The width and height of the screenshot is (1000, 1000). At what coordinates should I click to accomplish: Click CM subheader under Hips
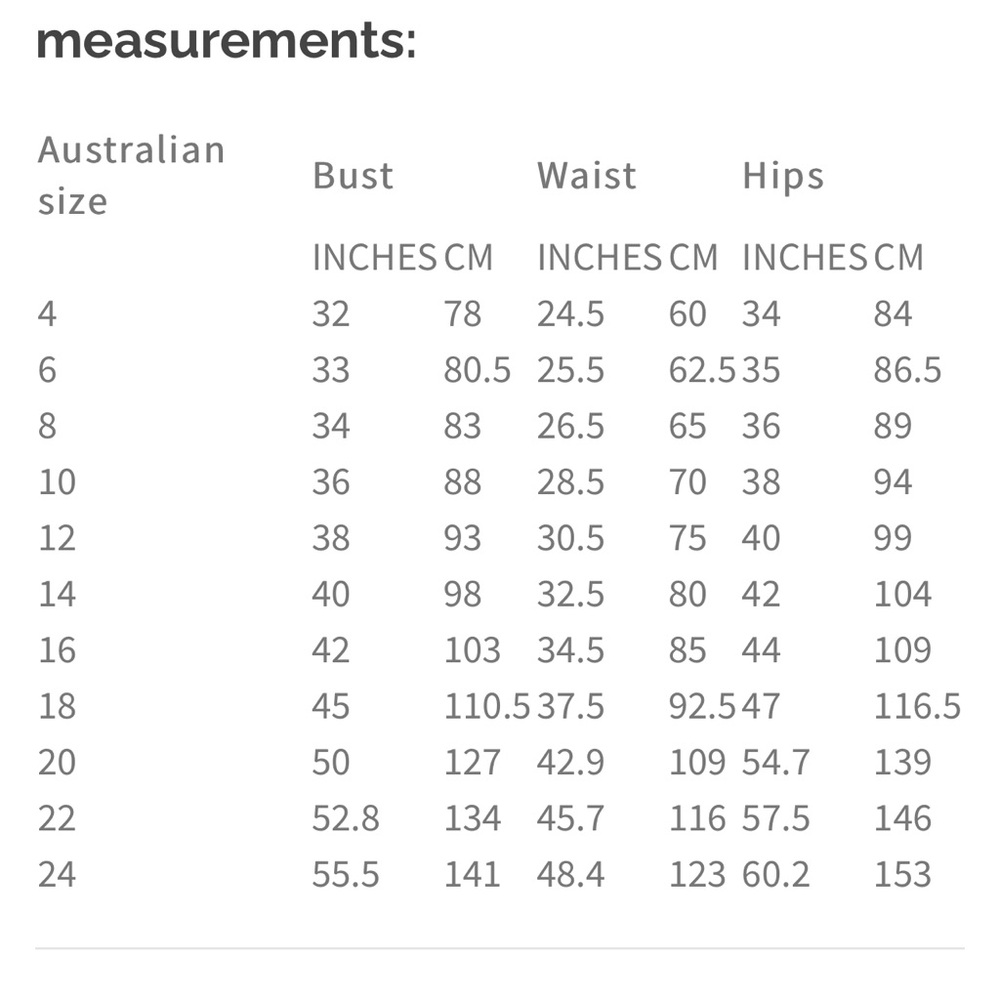[898, 258]
